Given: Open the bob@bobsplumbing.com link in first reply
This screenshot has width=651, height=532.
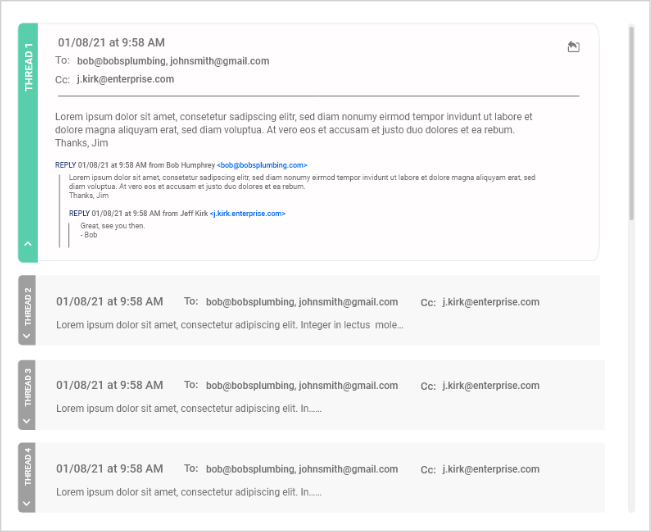Looking at the screenshot, I should point(263,164).
